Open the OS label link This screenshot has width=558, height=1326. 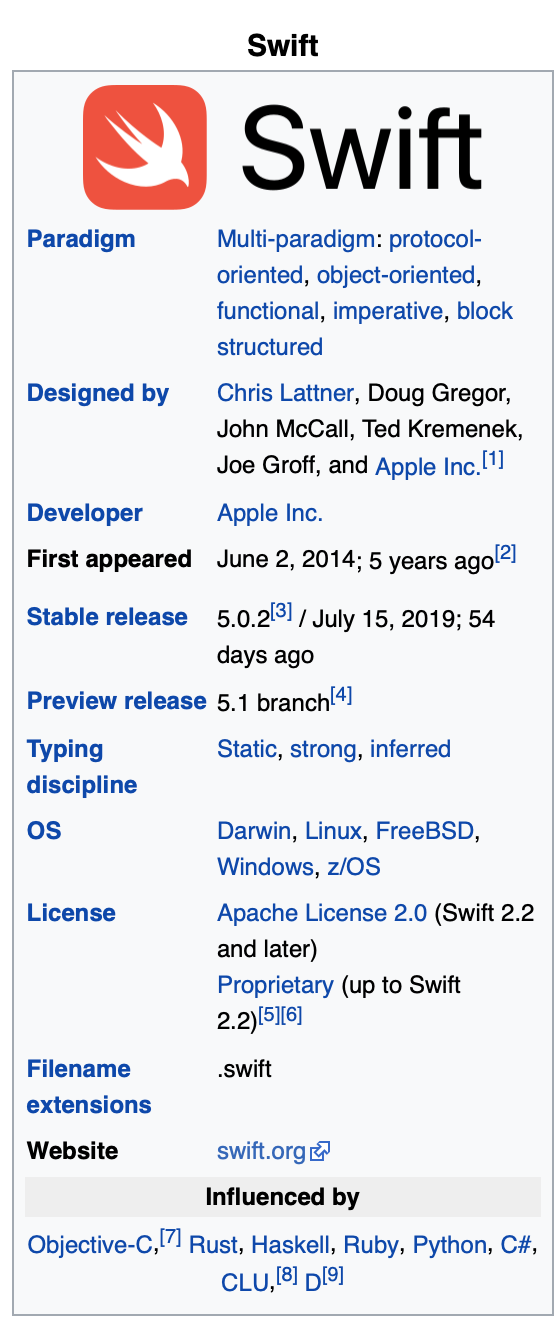(44, 831)
